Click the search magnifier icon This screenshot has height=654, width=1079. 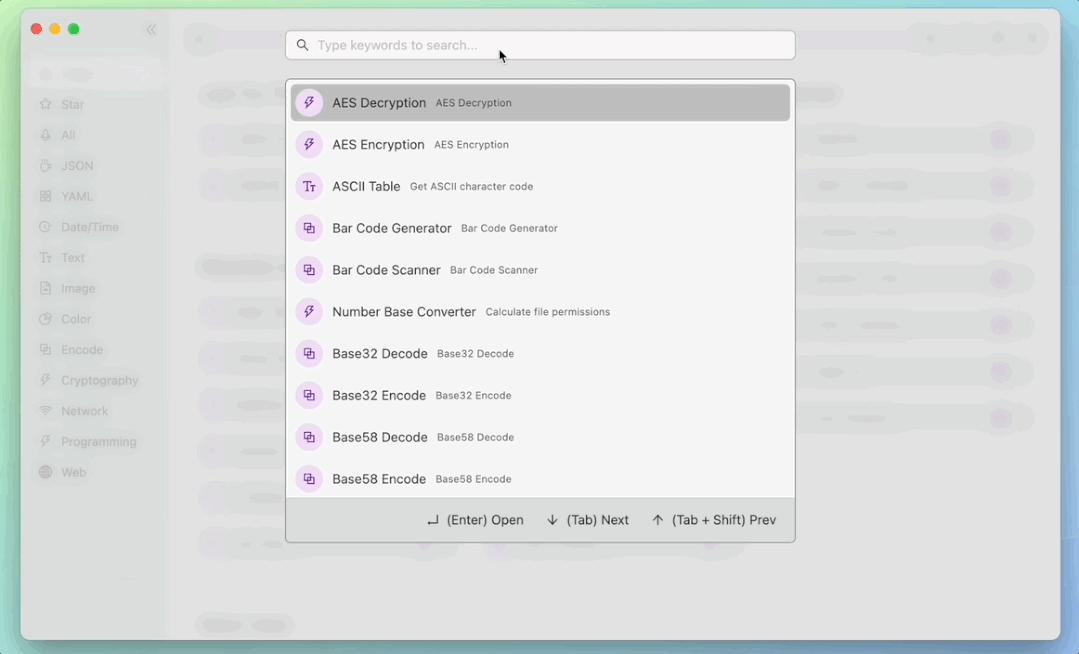[302, 45]
